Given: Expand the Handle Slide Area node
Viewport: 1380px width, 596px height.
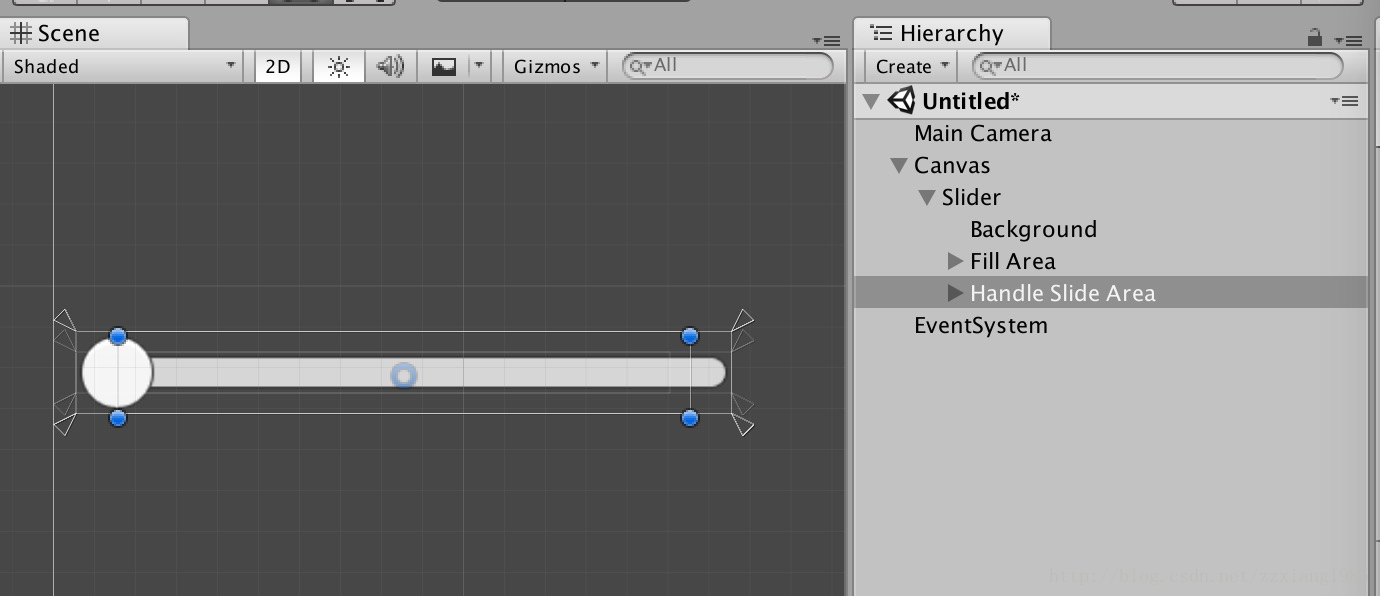Looking at the screenshot, I should pyautogui.click(x=954, y=293).
